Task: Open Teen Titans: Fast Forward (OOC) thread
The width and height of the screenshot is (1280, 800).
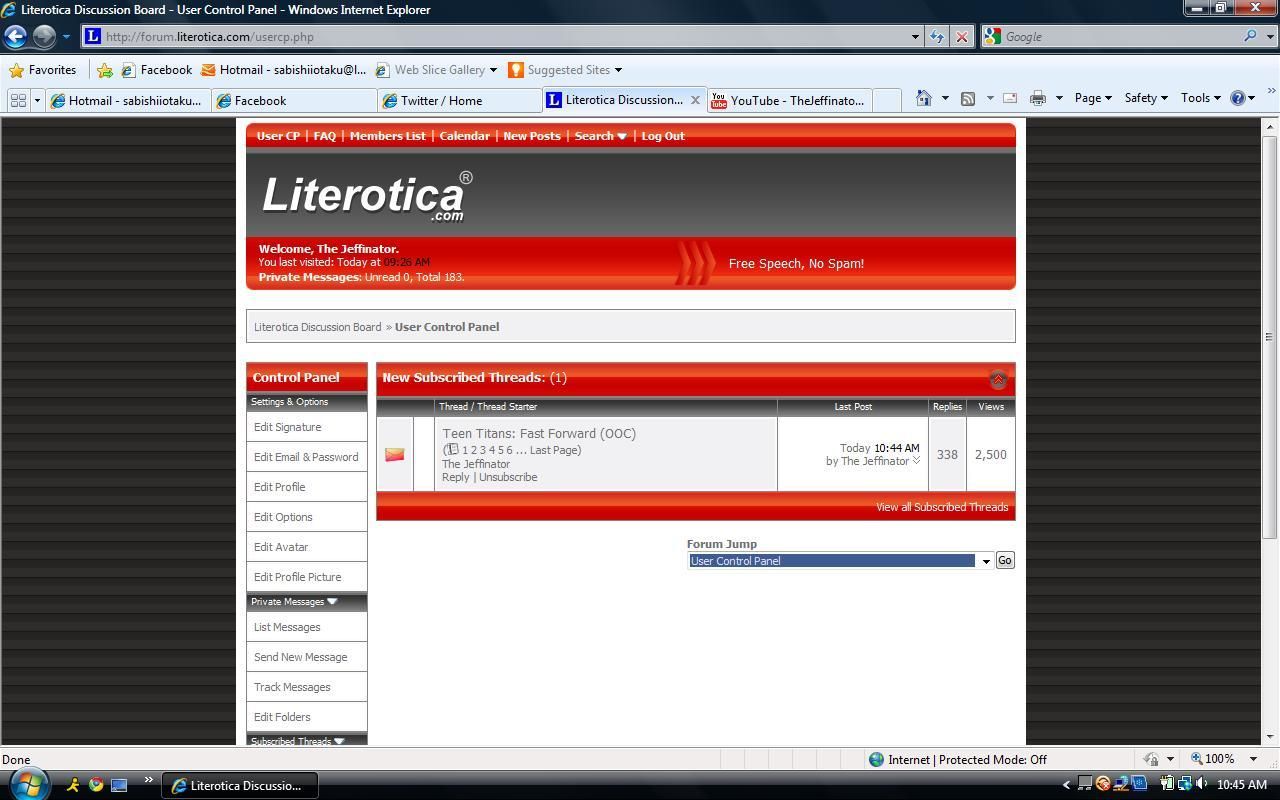Action: (539, 433)
